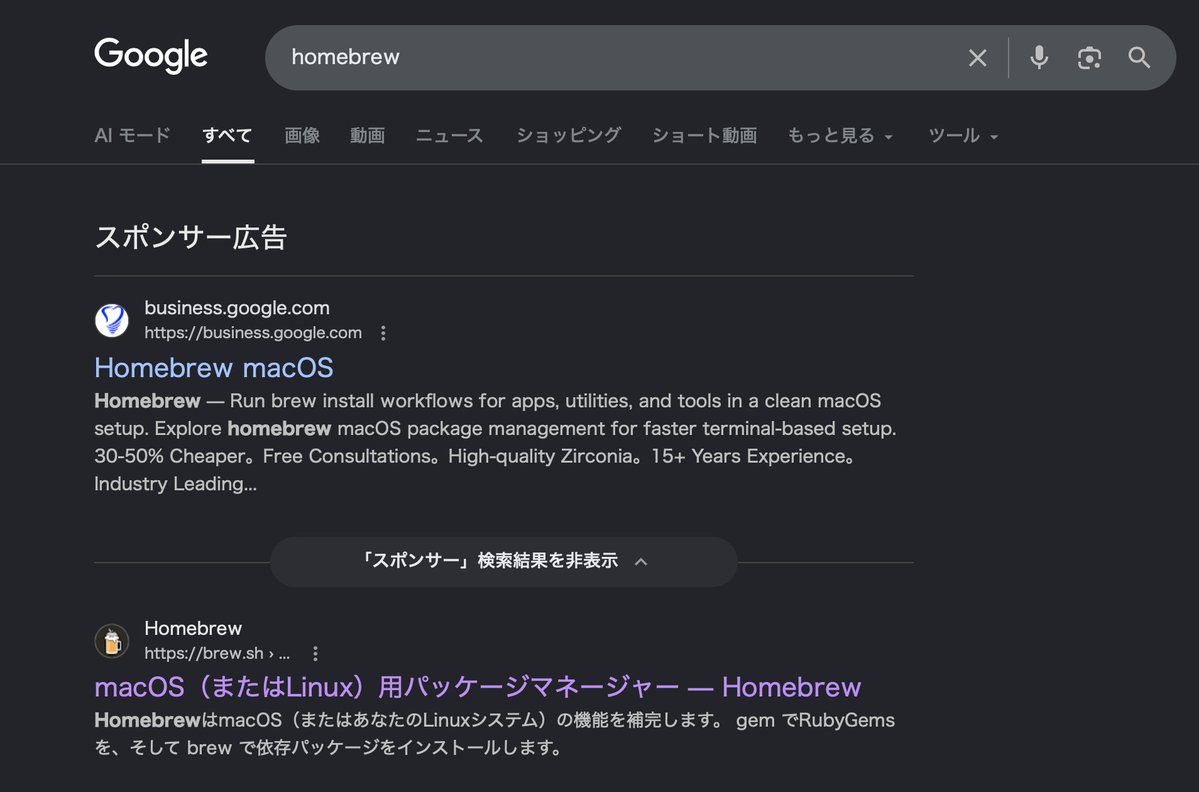The height and width of the screenshot is (792, 1199).
Task: Submit search with the magnifying glass icon
Action: pyautogui.click(x=1139, y=57)
